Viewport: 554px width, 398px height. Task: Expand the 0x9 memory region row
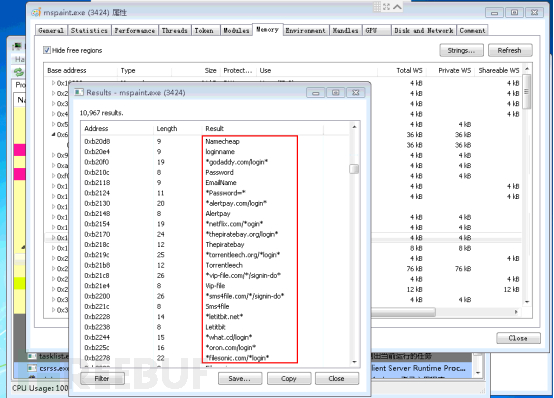(x=53, y=155)
